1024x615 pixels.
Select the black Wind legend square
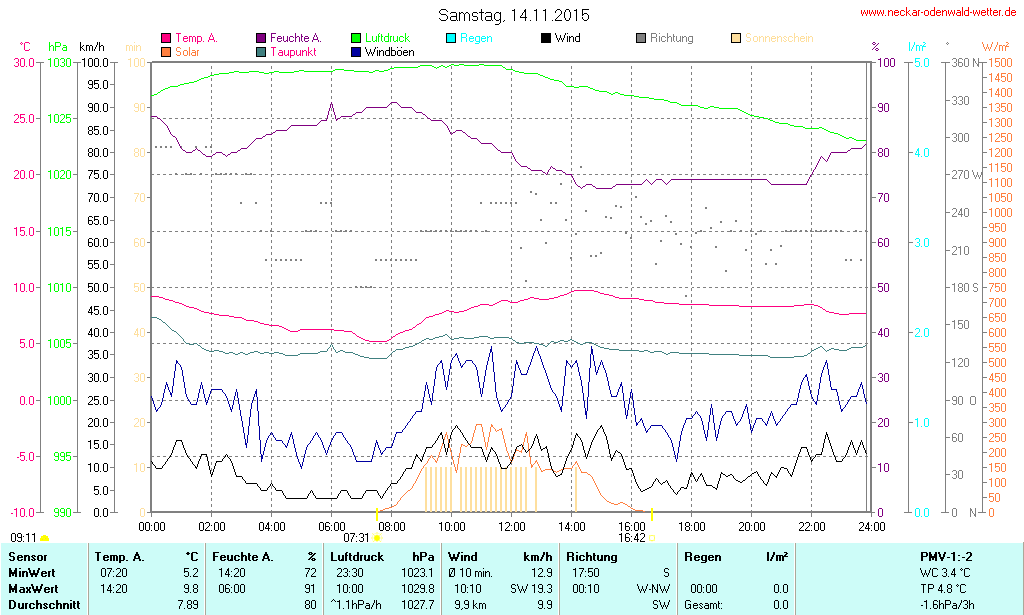click(546, 38)
